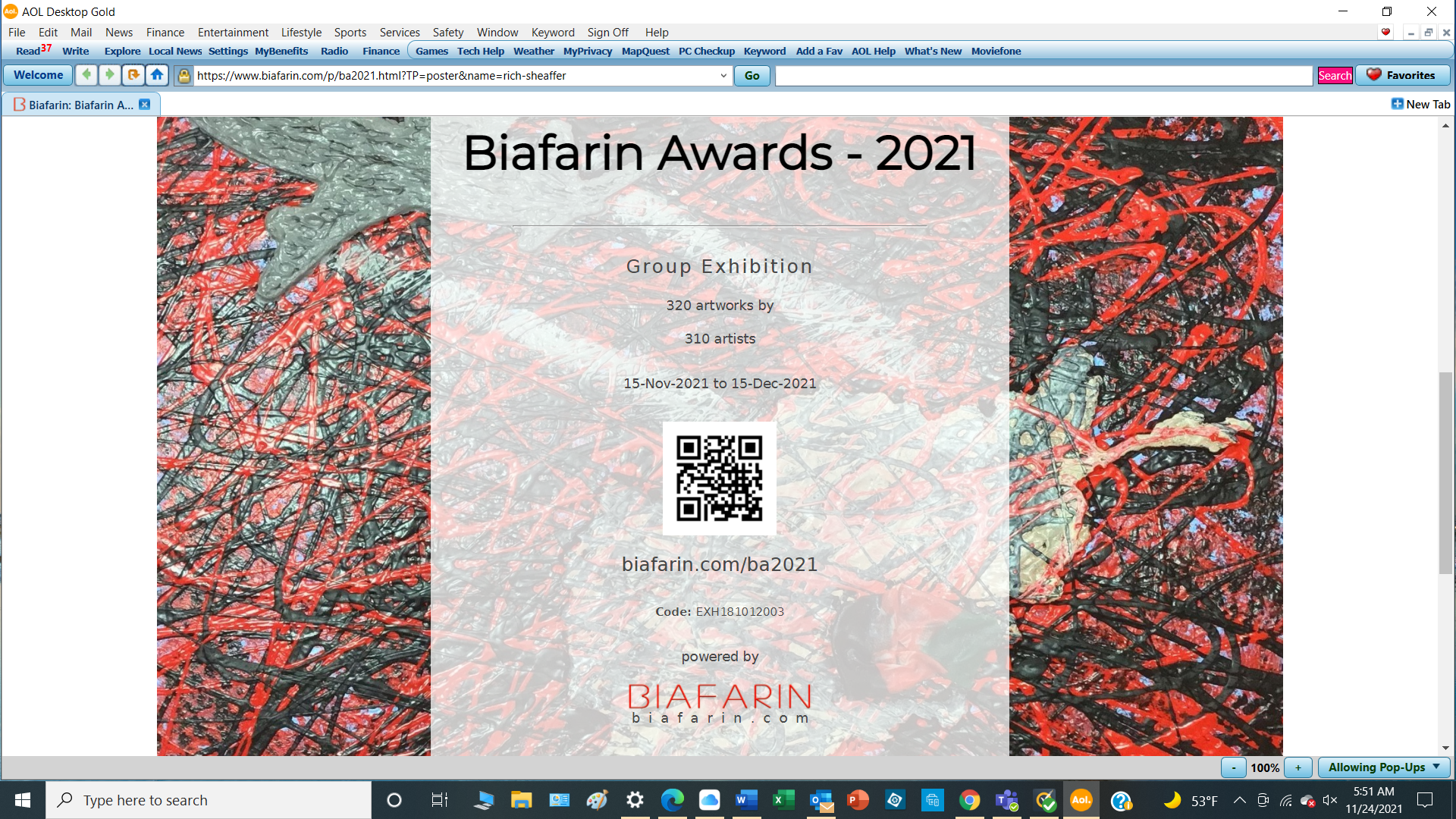Click the New Tab plus icon
Viewport: 1456px width, 819px height.
1397,104
